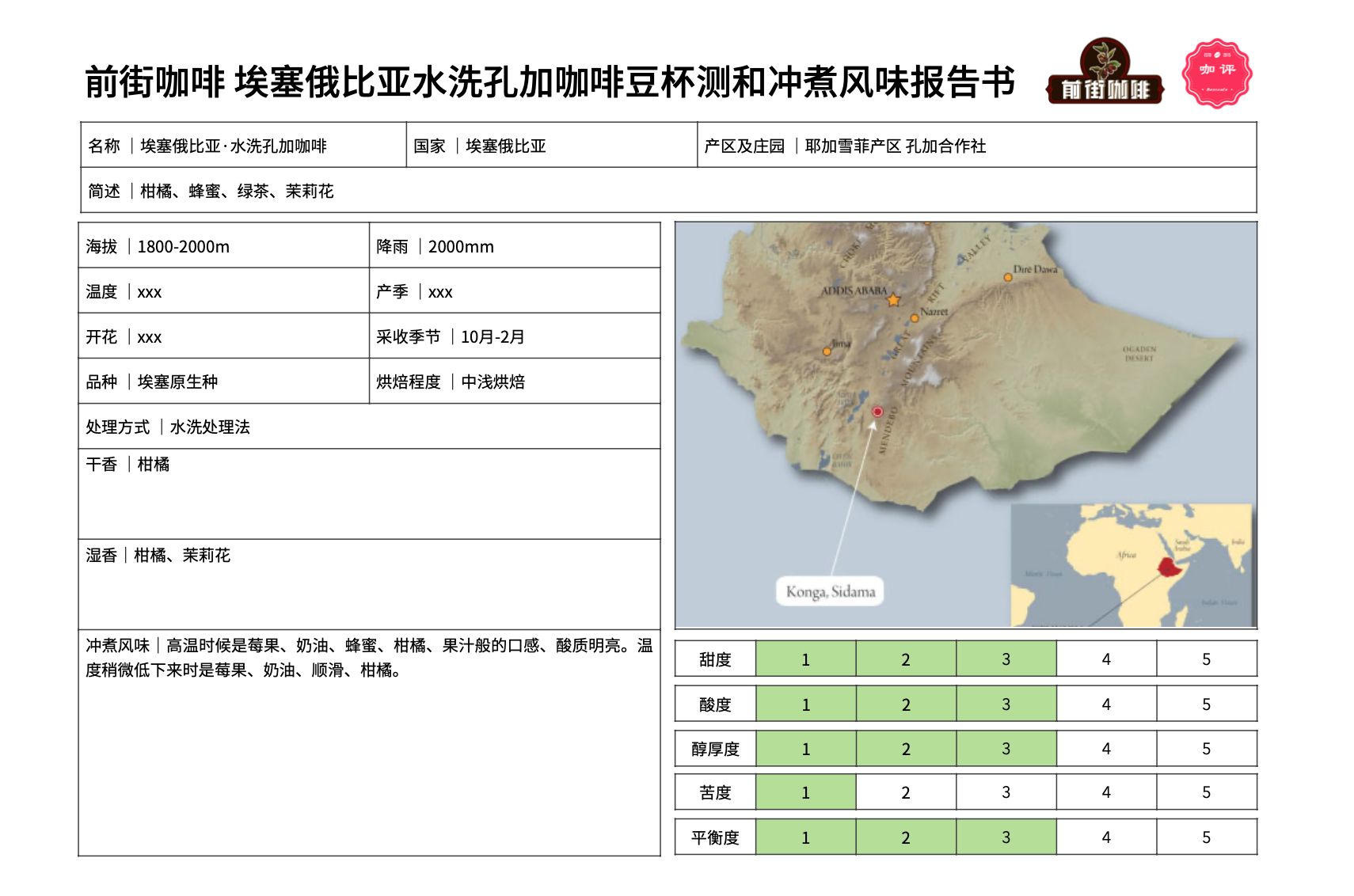Click the 名称 埃塞俄比亚·水洗孔加咖啡 cell
The image size is (1354, 896).
click(243, 146)
